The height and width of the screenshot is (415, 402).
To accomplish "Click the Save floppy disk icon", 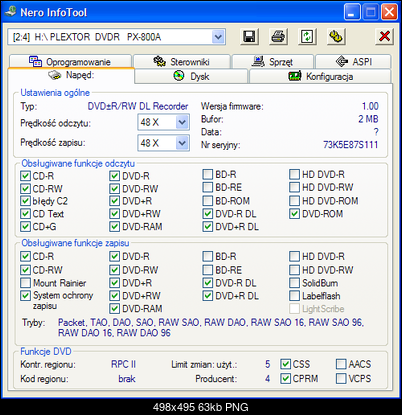I will (249, 37).
